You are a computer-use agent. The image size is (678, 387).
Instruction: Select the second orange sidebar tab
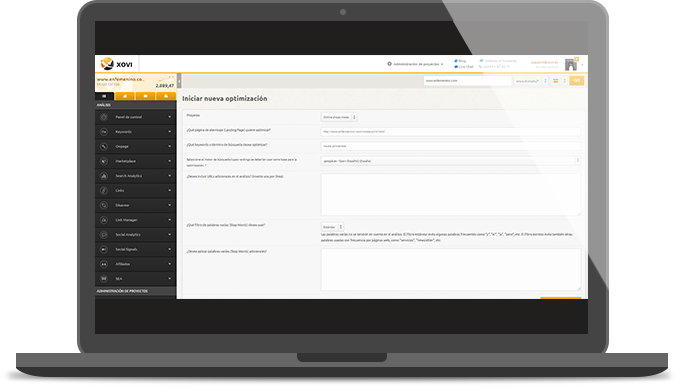[x=125, y=96]
